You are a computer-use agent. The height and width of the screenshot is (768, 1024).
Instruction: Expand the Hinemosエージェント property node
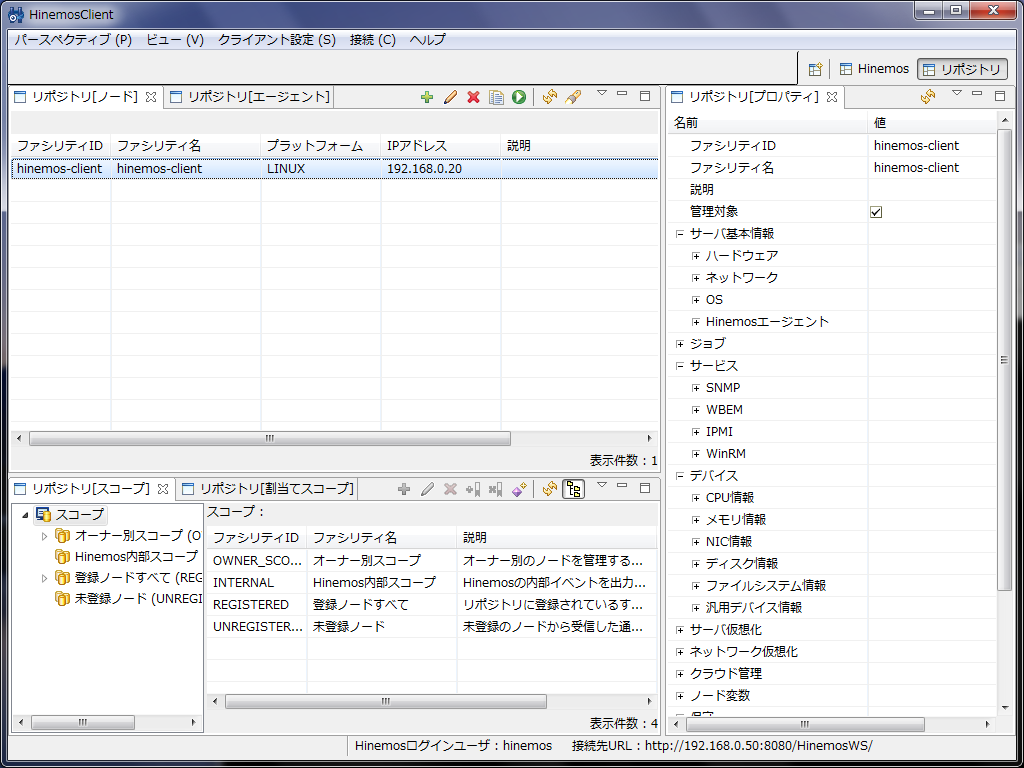(696, 322)
